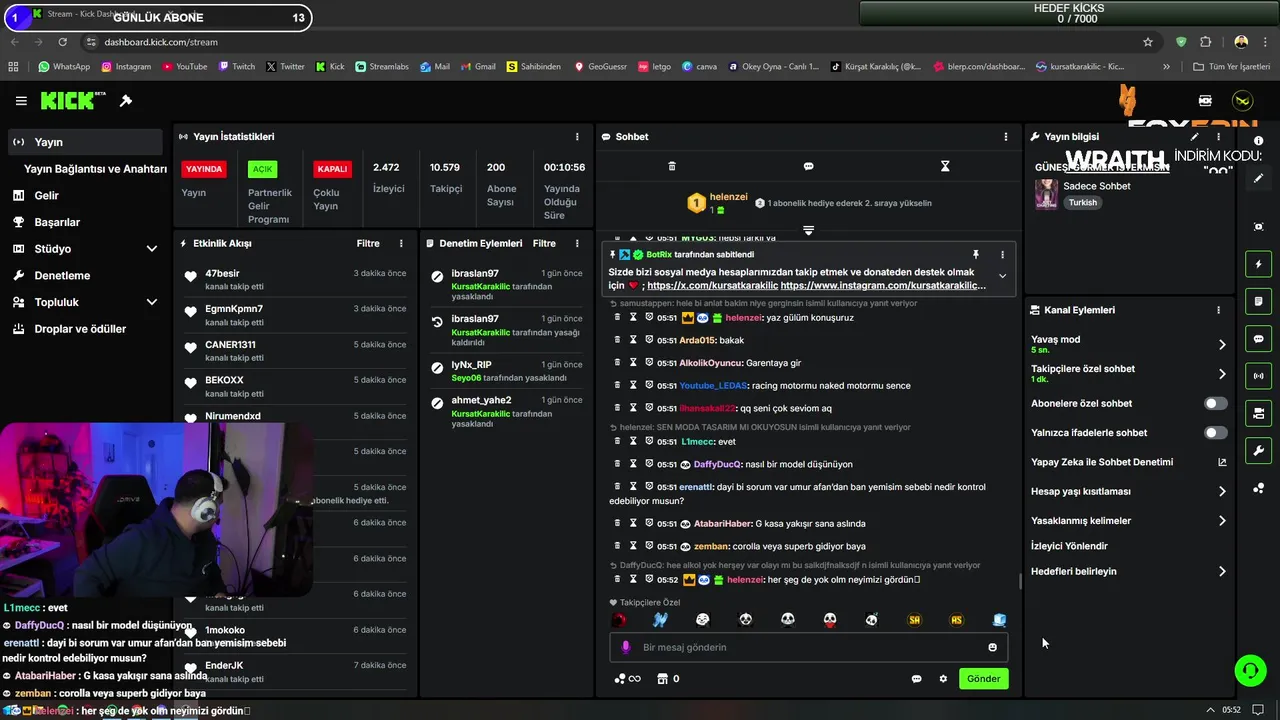Image resolution: width=1280 pixels, height=720 pixels.
Task: Open Yapay Zeka ile Sohbet Denetimi
Action: coord(1129,462)
